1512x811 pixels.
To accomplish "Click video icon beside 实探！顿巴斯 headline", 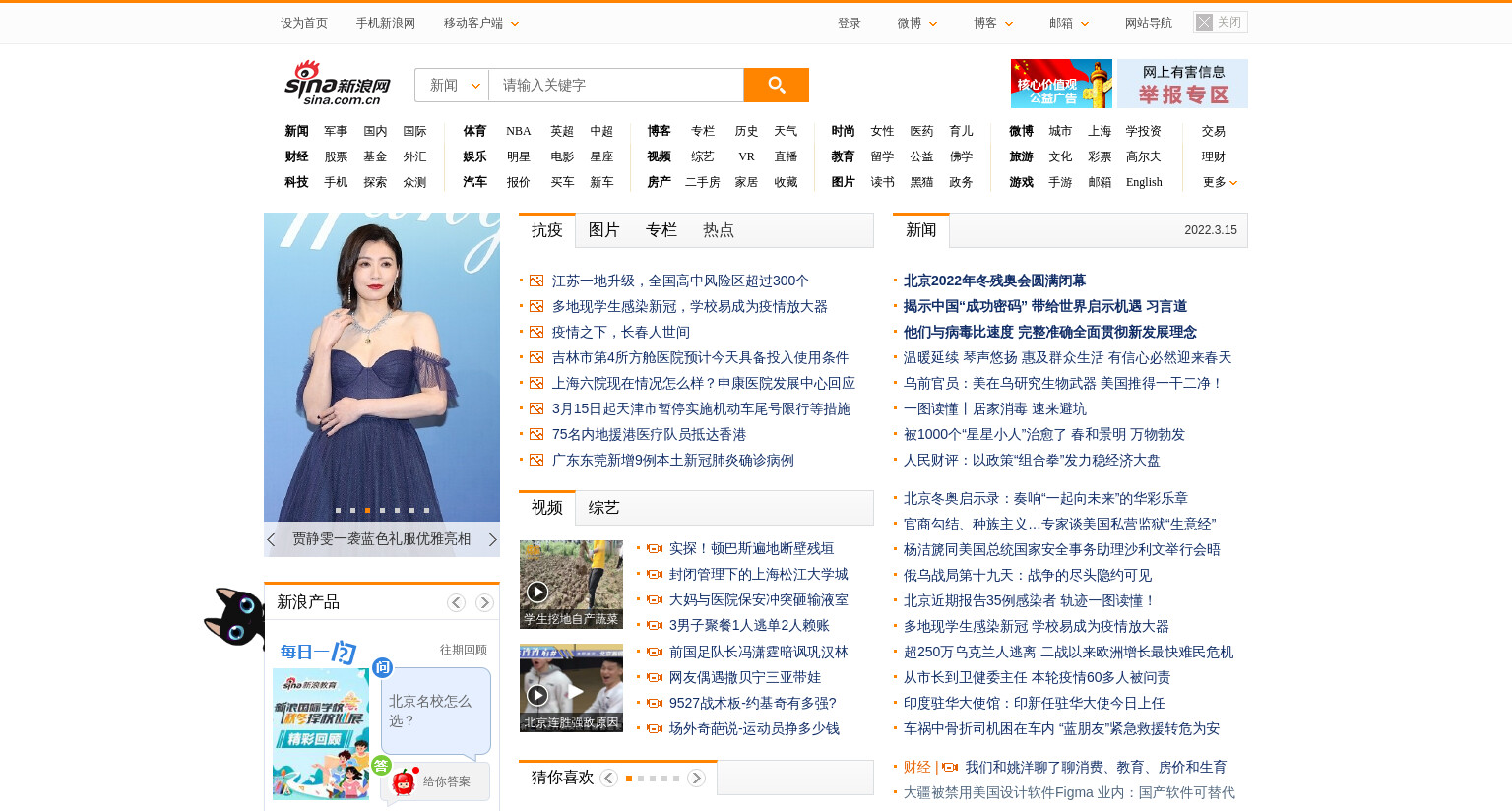I will click(655, 548).
